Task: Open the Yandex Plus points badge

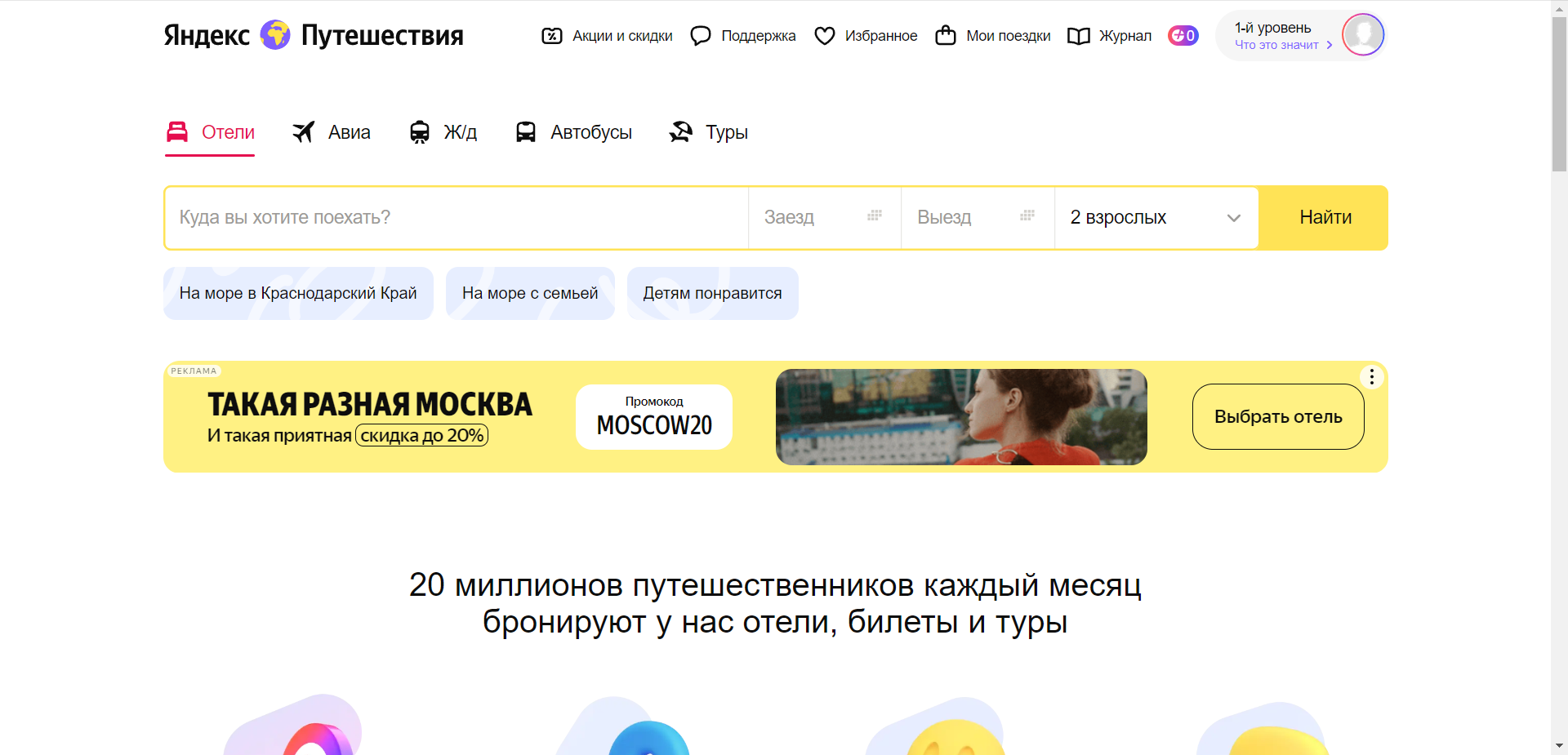Action: pyautogui.click(x=1183, y=35)
